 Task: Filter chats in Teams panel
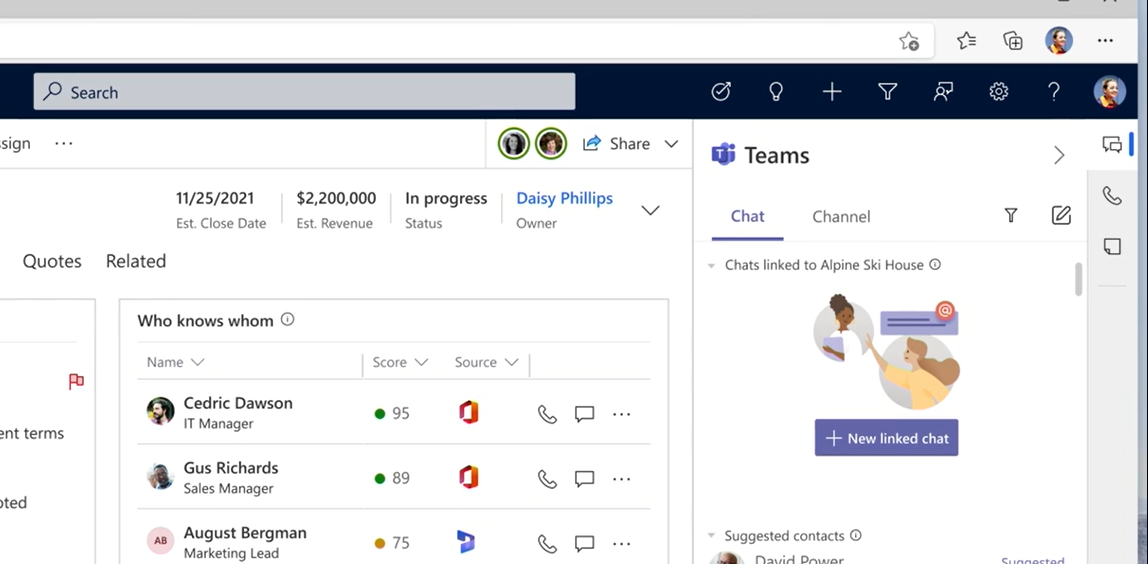tap(1011, 215)
